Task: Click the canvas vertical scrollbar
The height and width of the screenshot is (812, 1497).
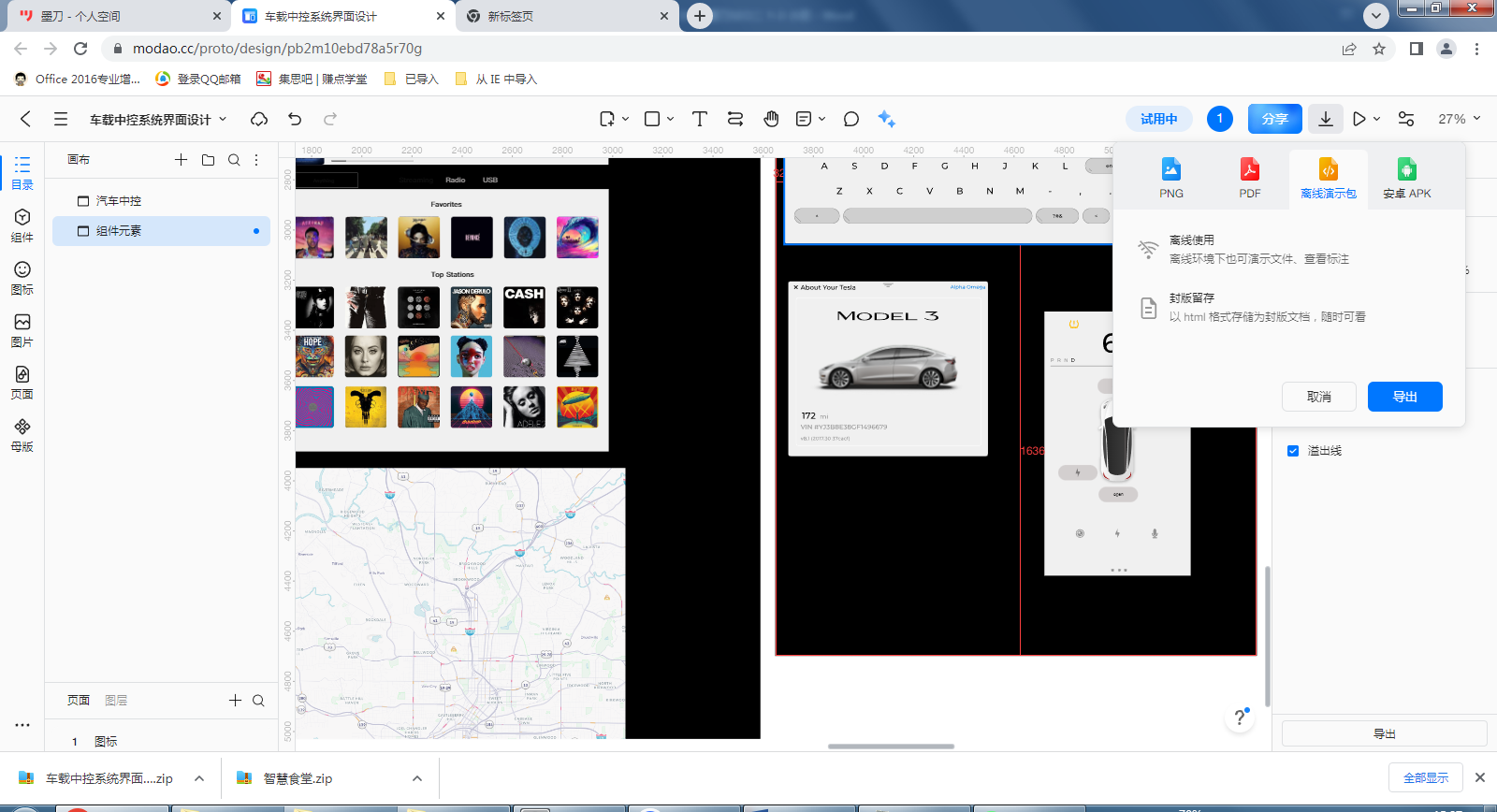Action: coord(1268,636)
